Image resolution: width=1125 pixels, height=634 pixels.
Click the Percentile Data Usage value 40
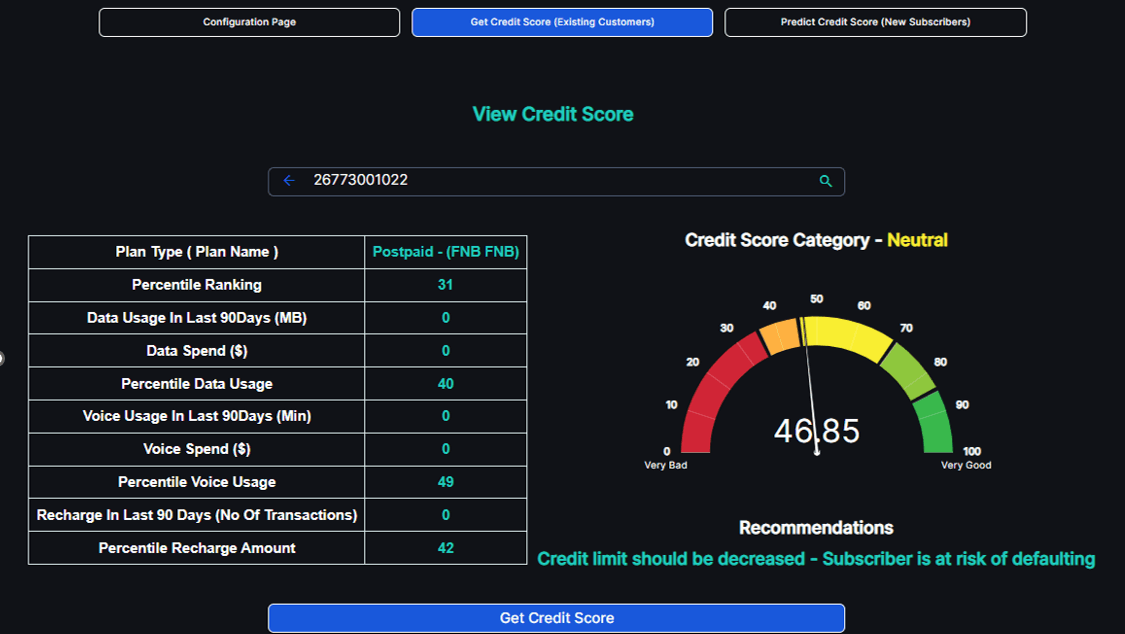click(445, 384)
